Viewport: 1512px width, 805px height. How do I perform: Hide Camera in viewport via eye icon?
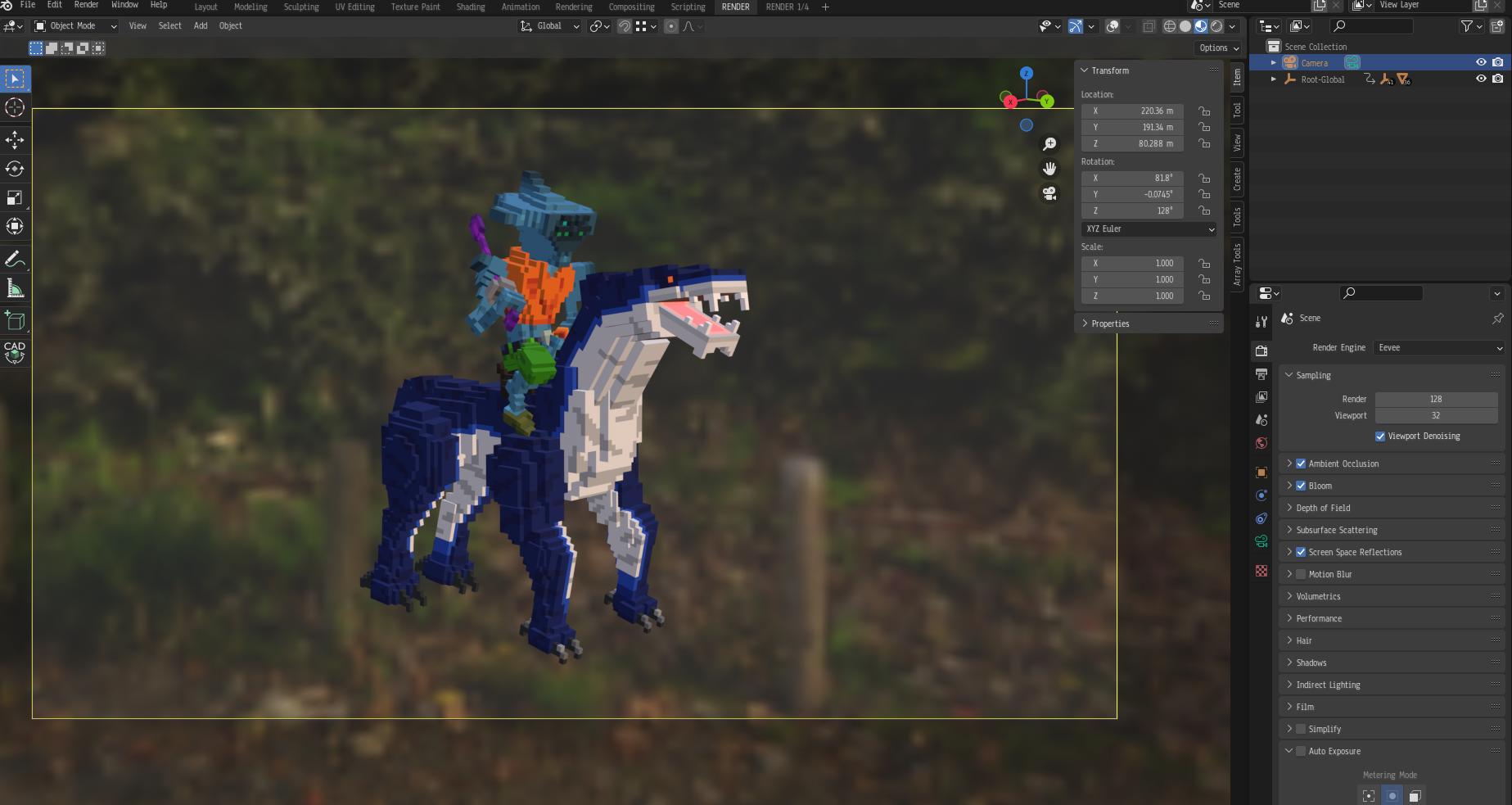coord(1481,62)
